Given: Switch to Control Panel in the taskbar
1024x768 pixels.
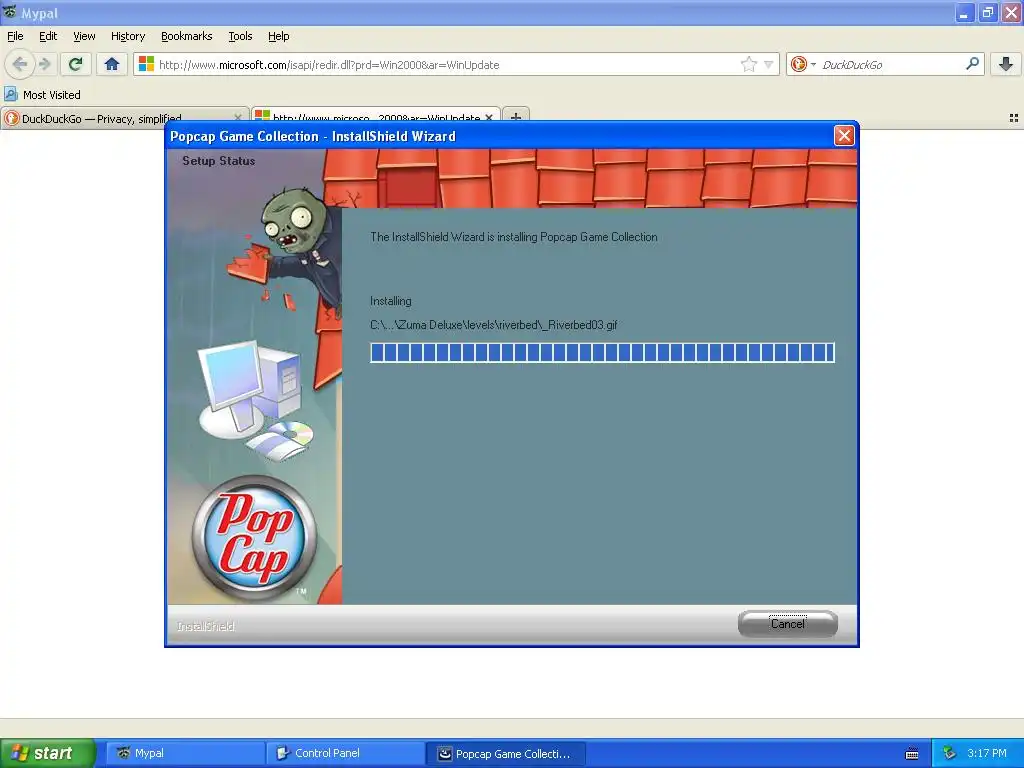Looking at the screenshot, I should 346,753.
